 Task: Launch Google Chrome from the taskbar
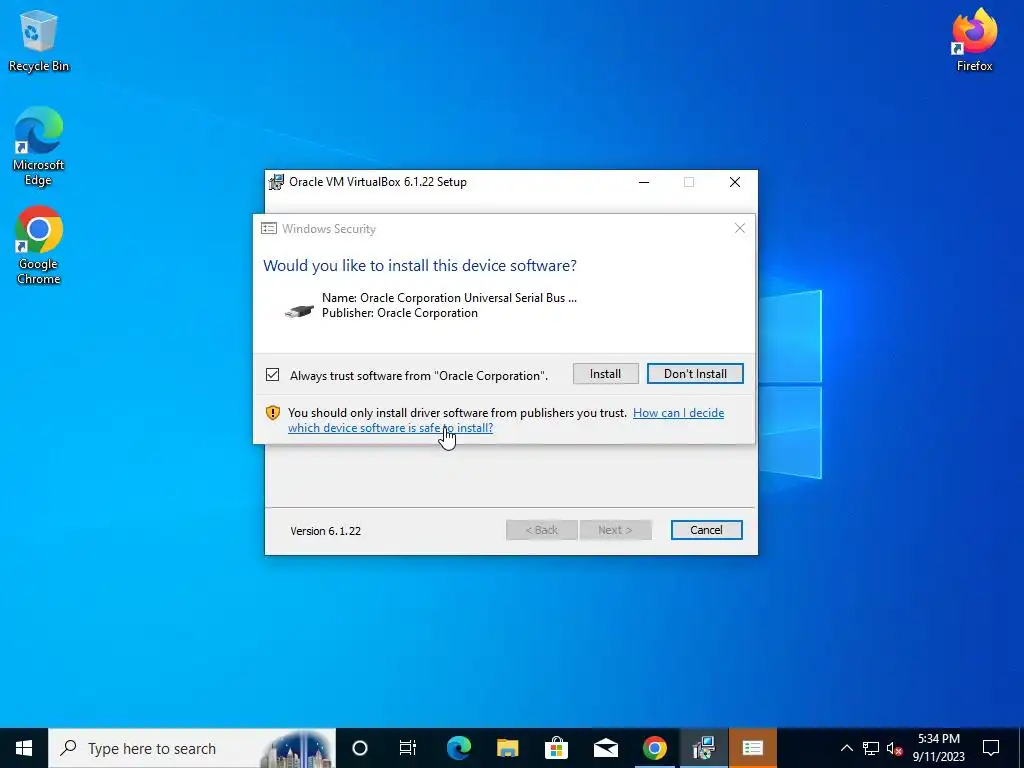(x=654, y=748)
